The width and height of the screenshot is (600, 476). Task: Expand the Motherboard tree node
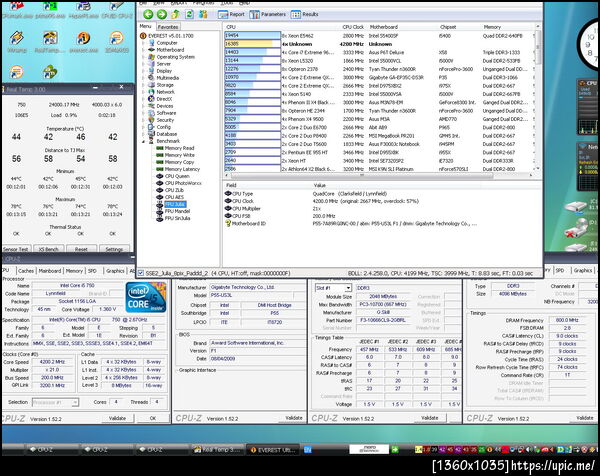click(144, 50)
